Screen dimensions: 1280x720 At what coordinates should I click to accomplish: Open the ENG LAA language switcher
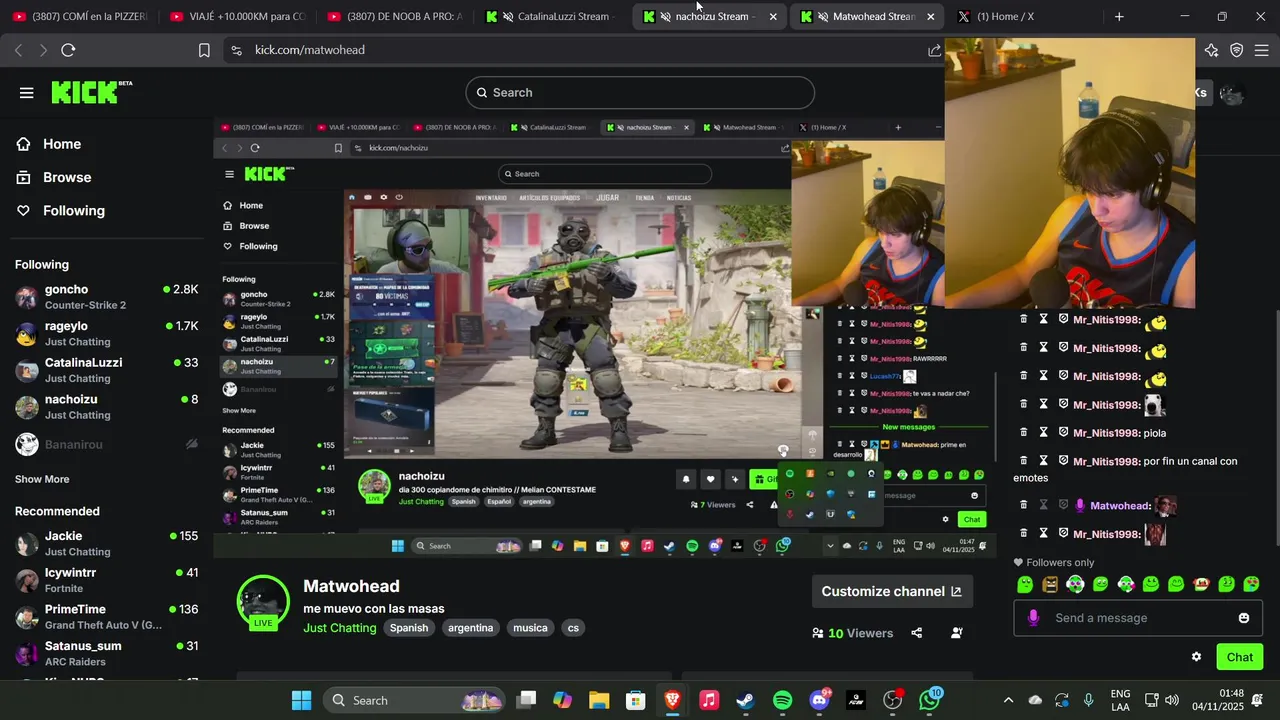(1121, 700)
